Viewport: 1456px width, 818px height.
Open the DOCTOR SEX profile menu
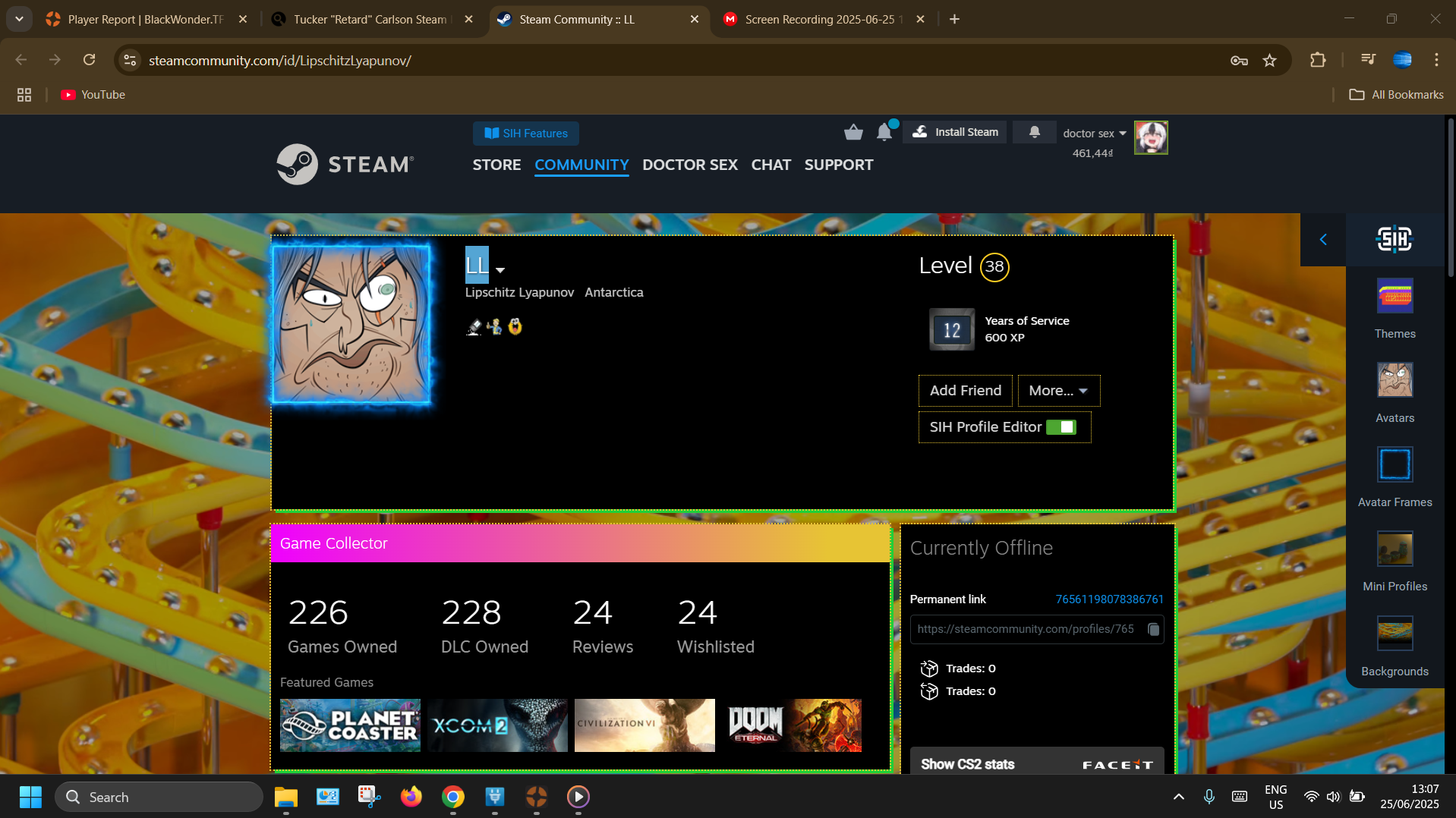click(689, 165)
